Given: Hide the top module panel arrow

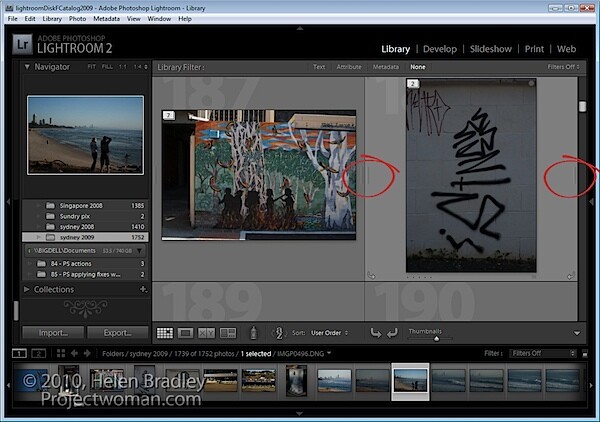Looking at the screenshot, I should coord(300,28).
